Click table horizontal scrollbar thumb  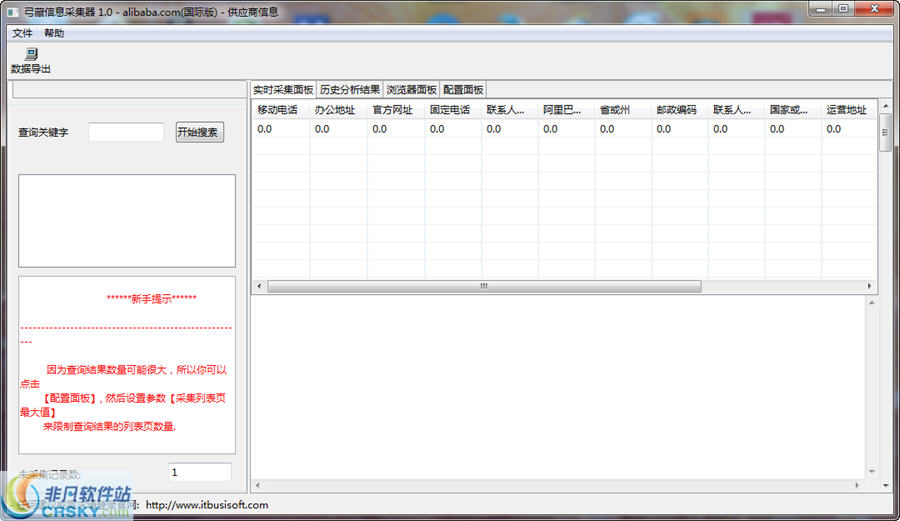484,286
